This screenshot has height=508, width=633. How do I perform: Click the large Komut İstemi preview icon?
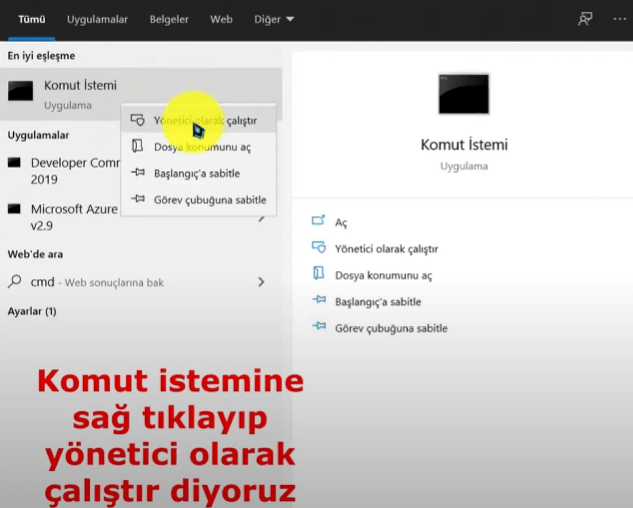coord(464,94)
